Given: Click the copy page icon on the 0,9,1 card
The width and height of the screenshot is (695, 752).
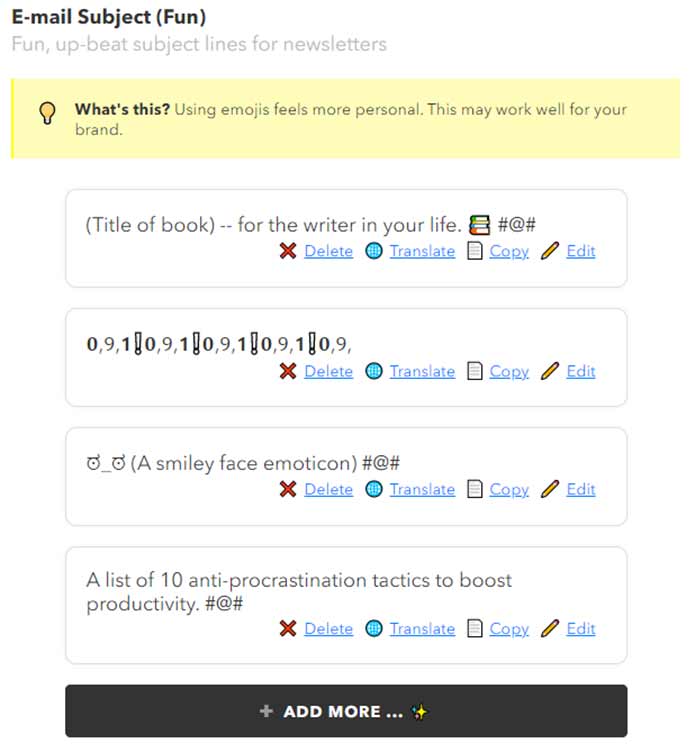Looking at the screenshot, I should [x=475, y=371].
